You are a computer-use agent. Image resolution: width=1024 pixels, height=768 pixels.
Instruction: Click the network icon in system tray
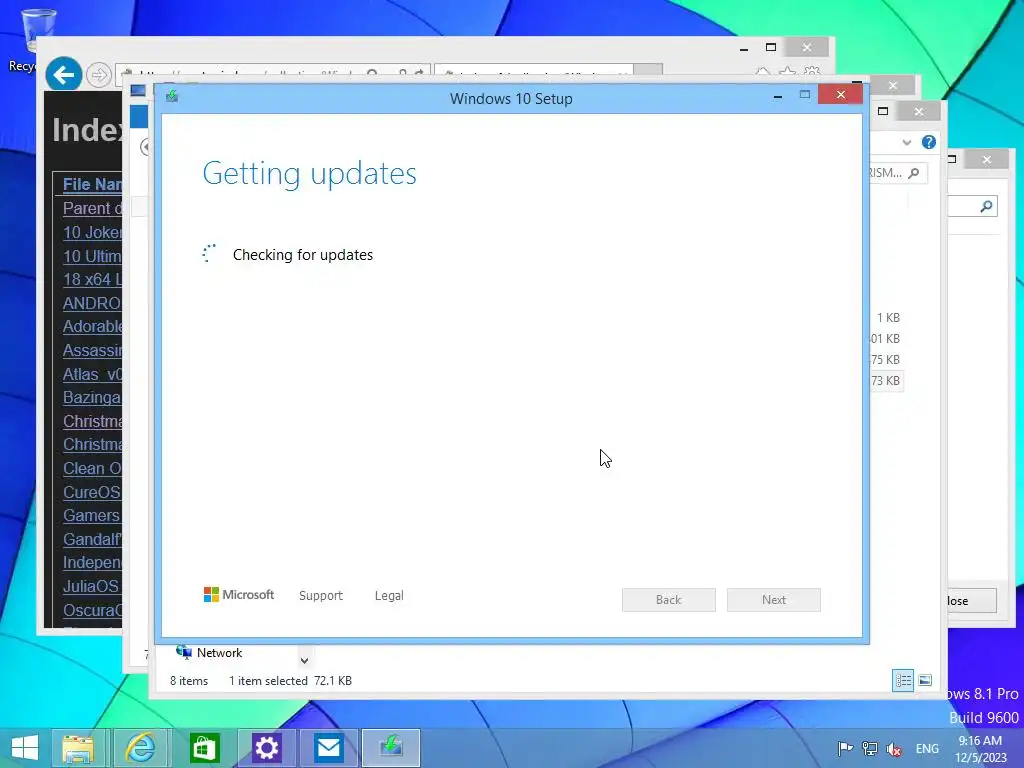[869, 748]
